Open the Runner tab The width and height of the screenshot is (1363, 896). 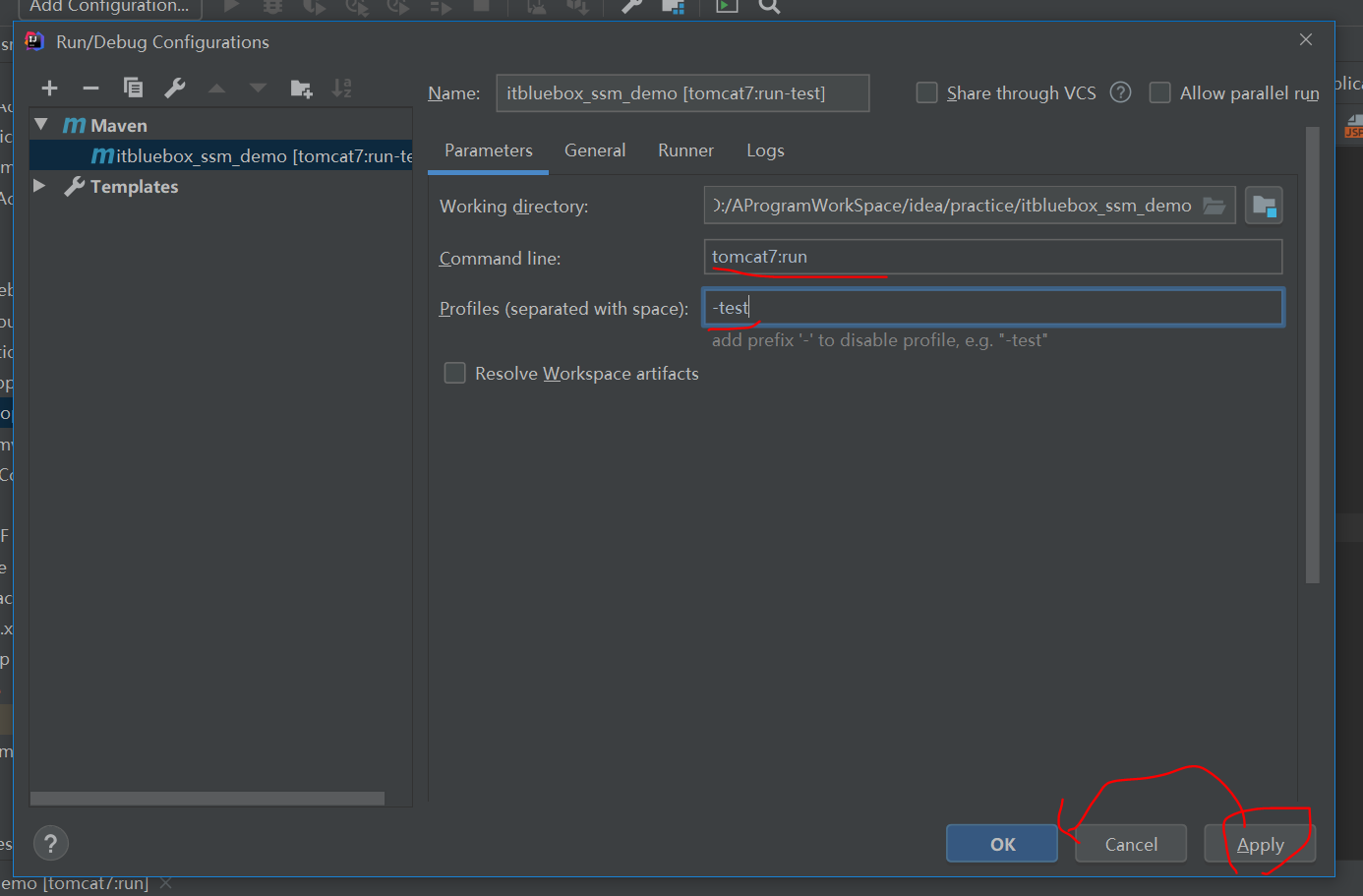(685, 150)
